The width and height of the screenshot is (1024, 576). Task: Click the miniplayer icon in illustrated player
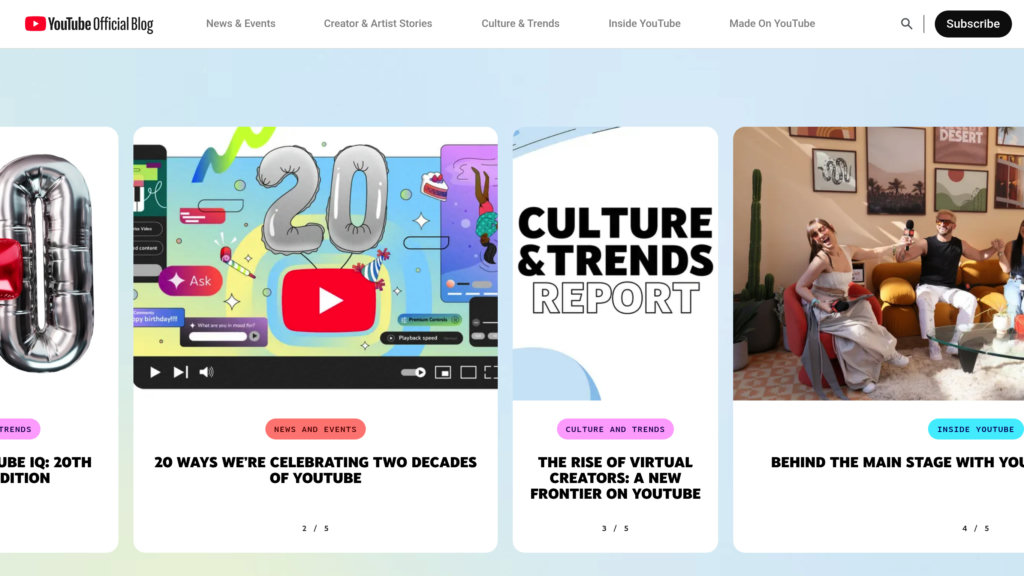pos(442,372)
